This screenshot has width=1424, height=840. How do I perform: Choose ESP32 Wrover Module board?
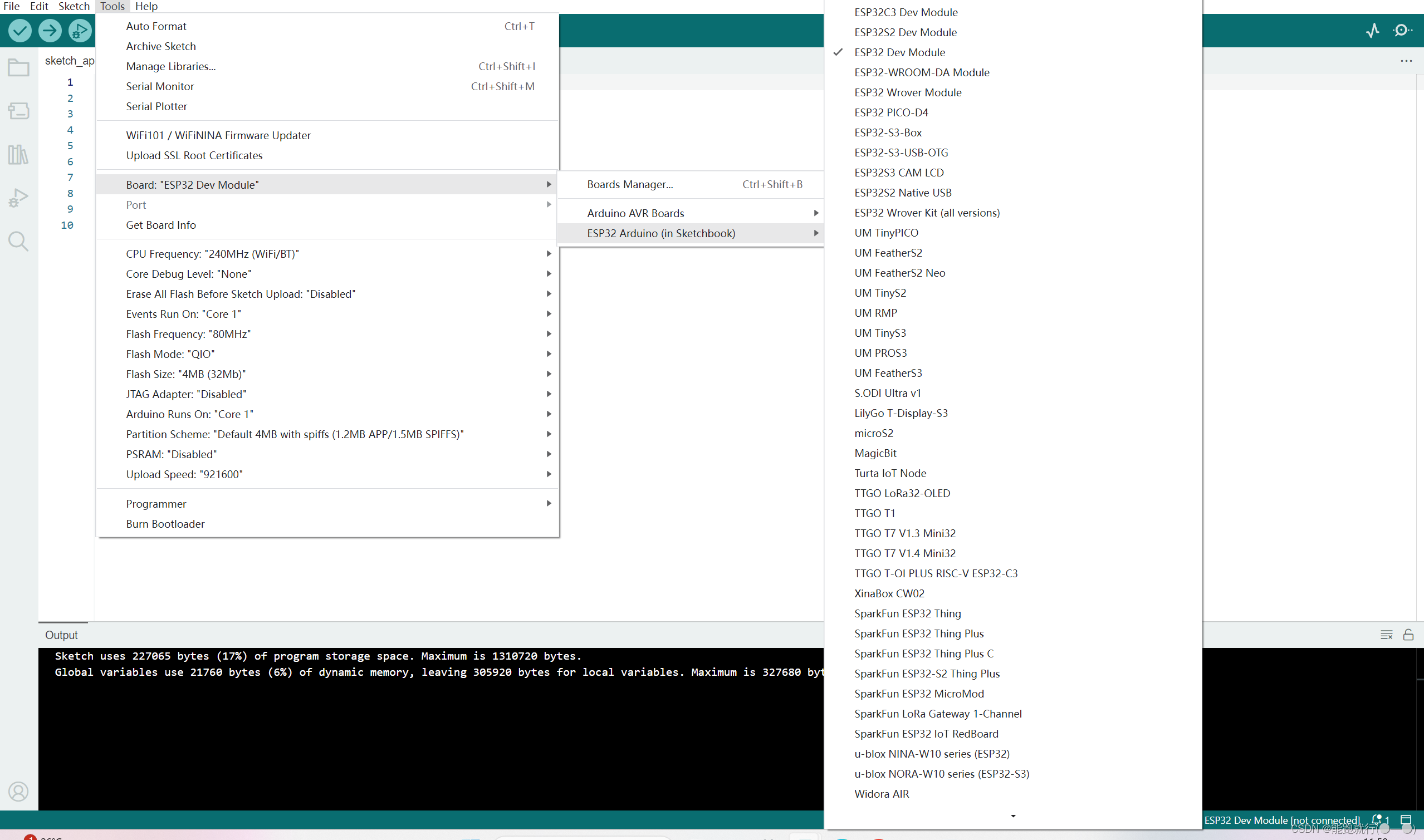click(908, 92)
